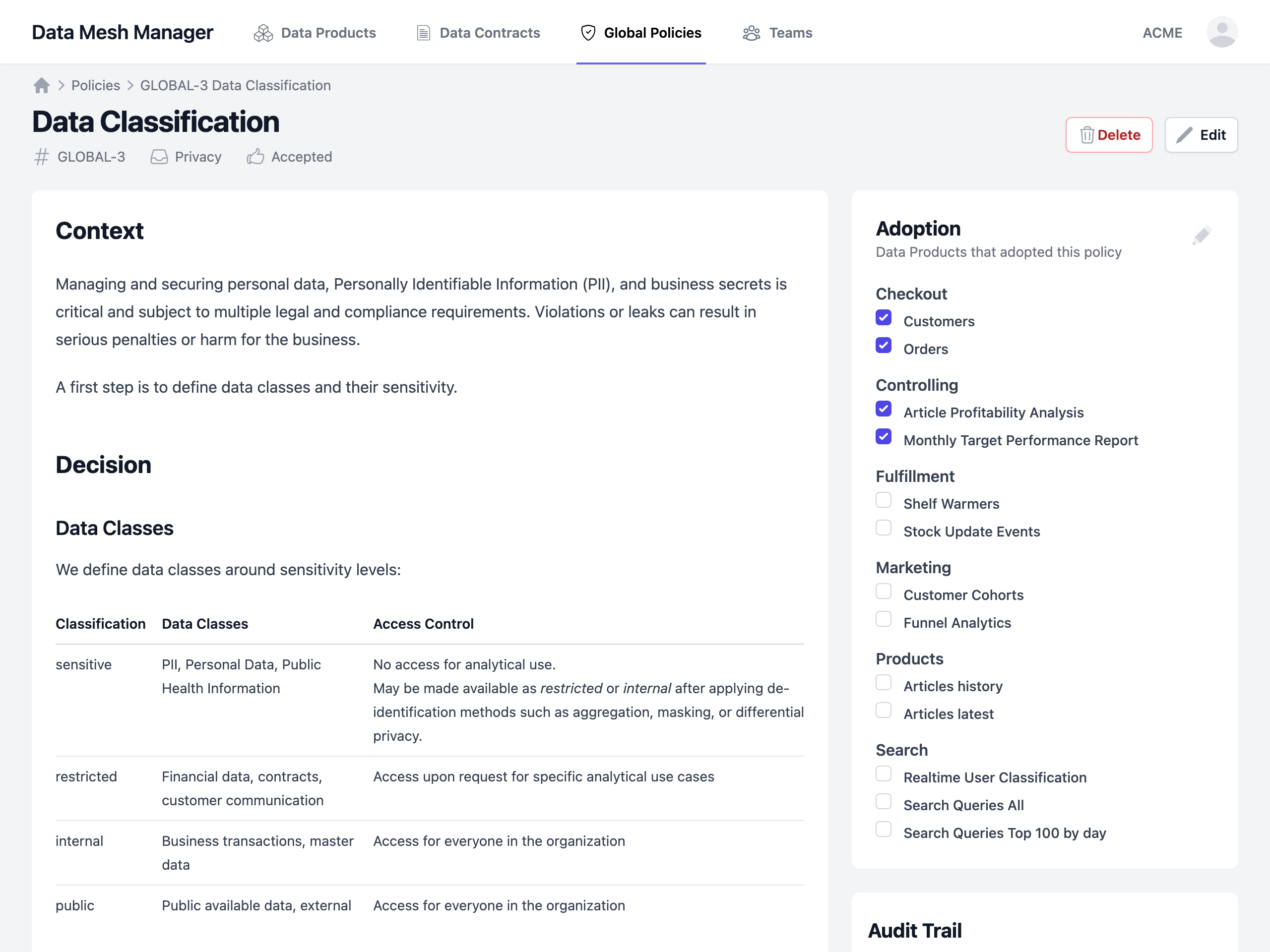This screenshot has height=952, width=1270.
Task: Click the trash icon inside the Delete button
Action: pyautogui.click(x=1087, y=135)
